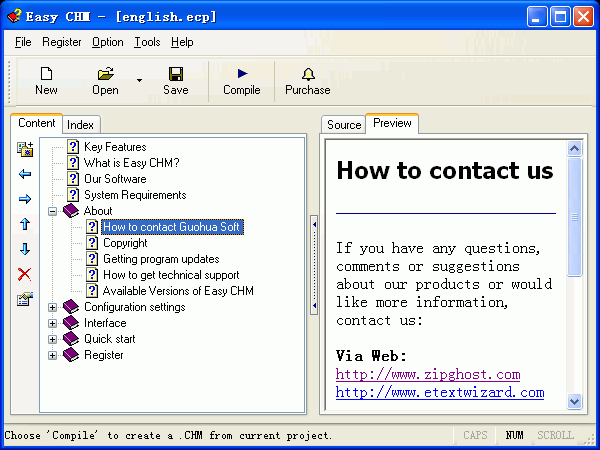
Task: Open the Tools menu
Action: click(x=147, y=42)
